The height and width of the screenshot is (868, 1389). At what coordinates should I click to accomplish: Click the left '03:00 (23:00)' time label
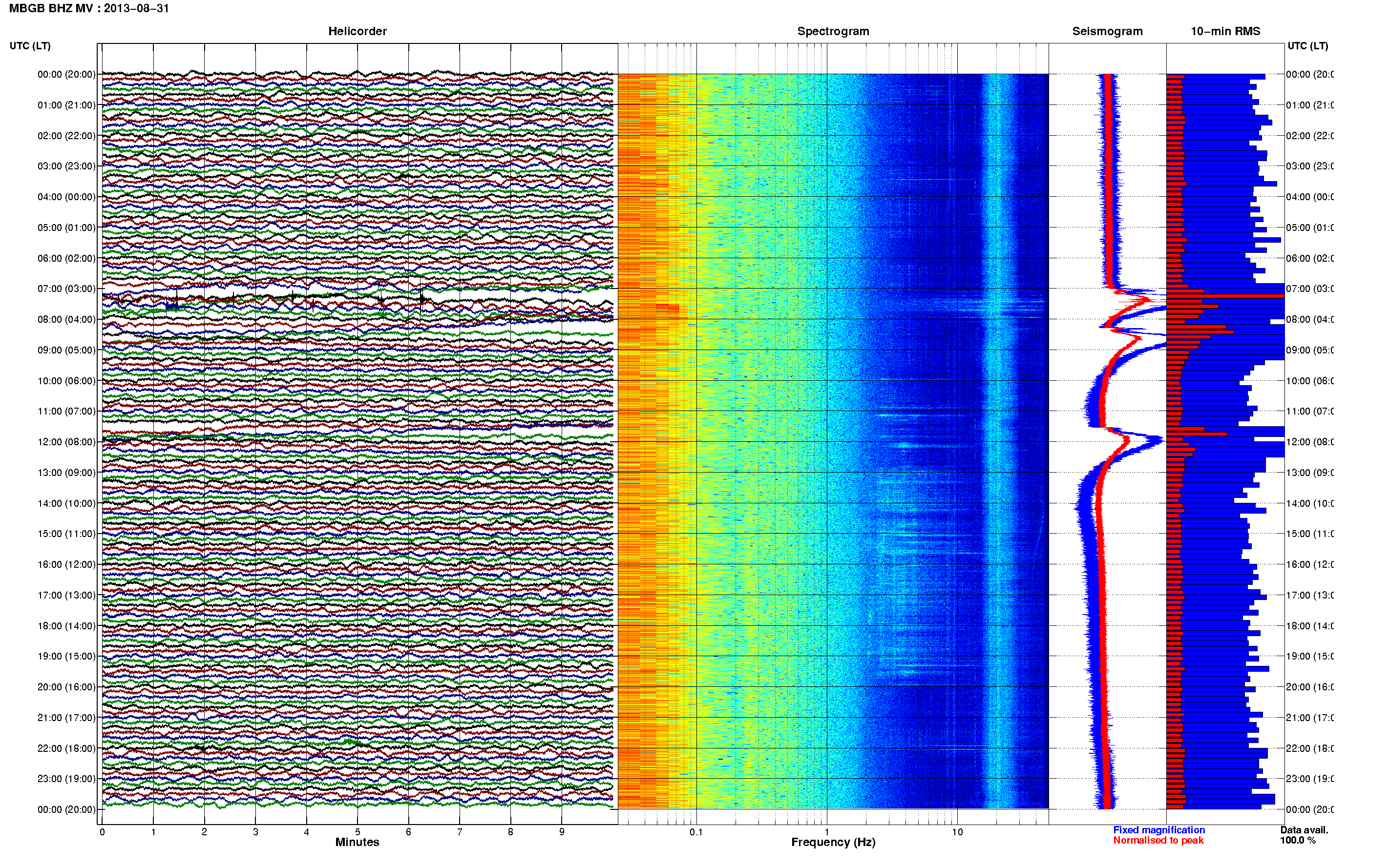click(66, 166)
